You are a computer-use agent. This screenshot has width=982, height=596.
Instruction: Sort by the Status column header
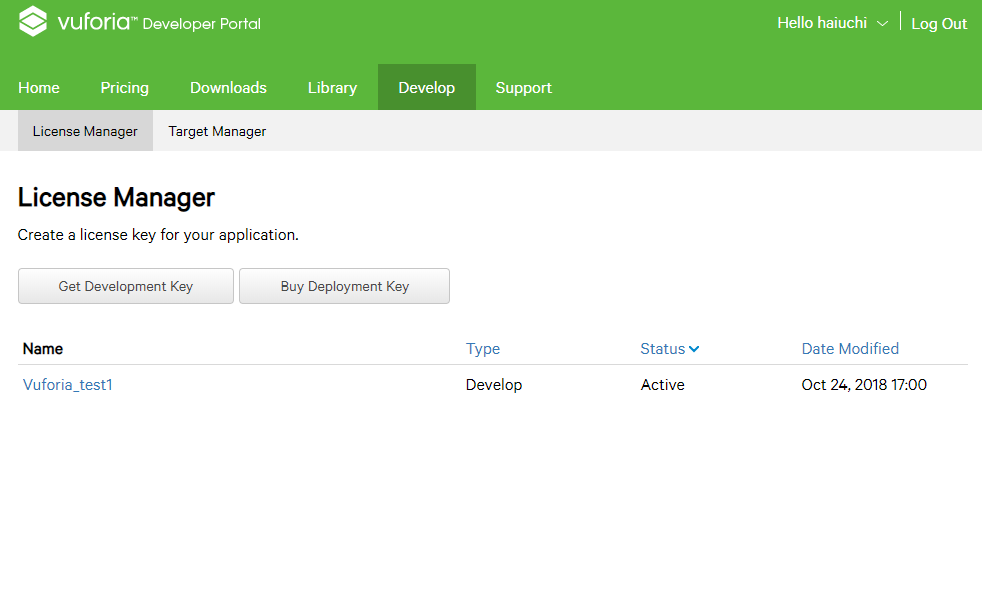663,349
